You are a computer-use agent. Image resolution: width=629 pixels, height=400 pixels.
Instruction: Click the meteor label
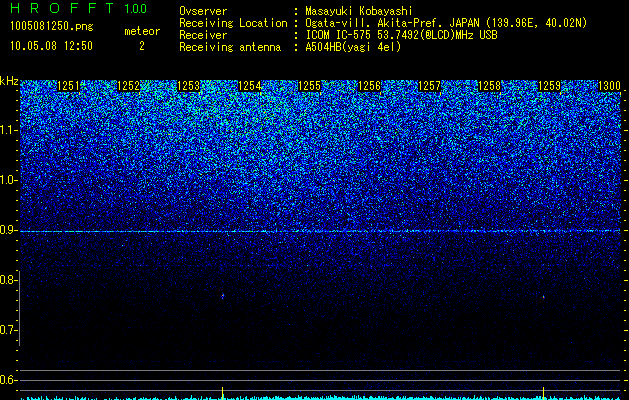coord(142,31)
